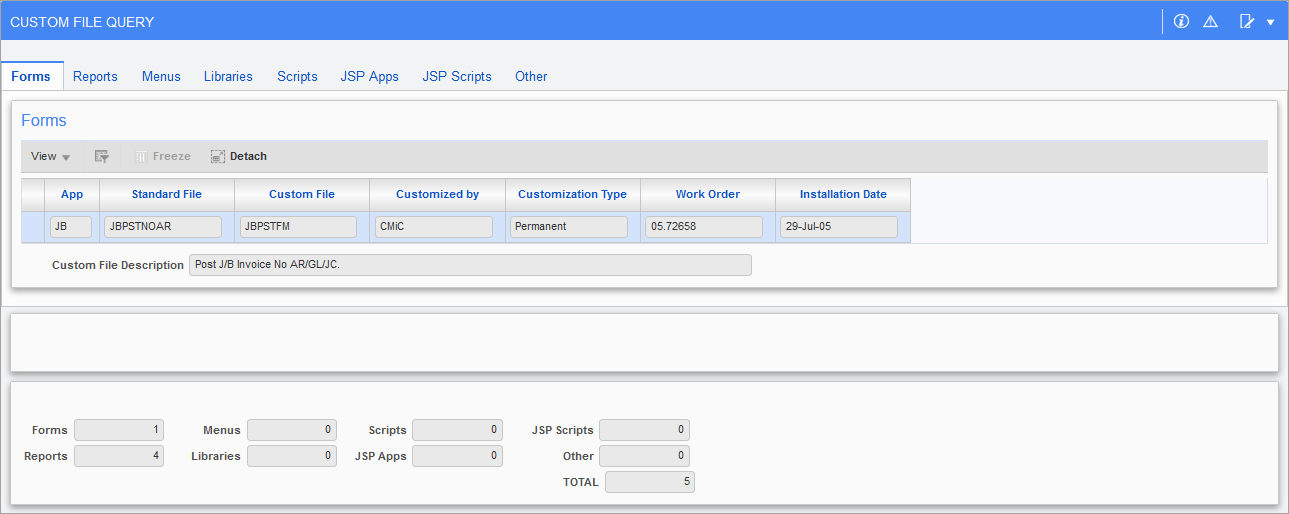Viewport: 1289px width, 514px height.
Task: Expand the header dropdown arrow
Action: (x=1270, y=22)
